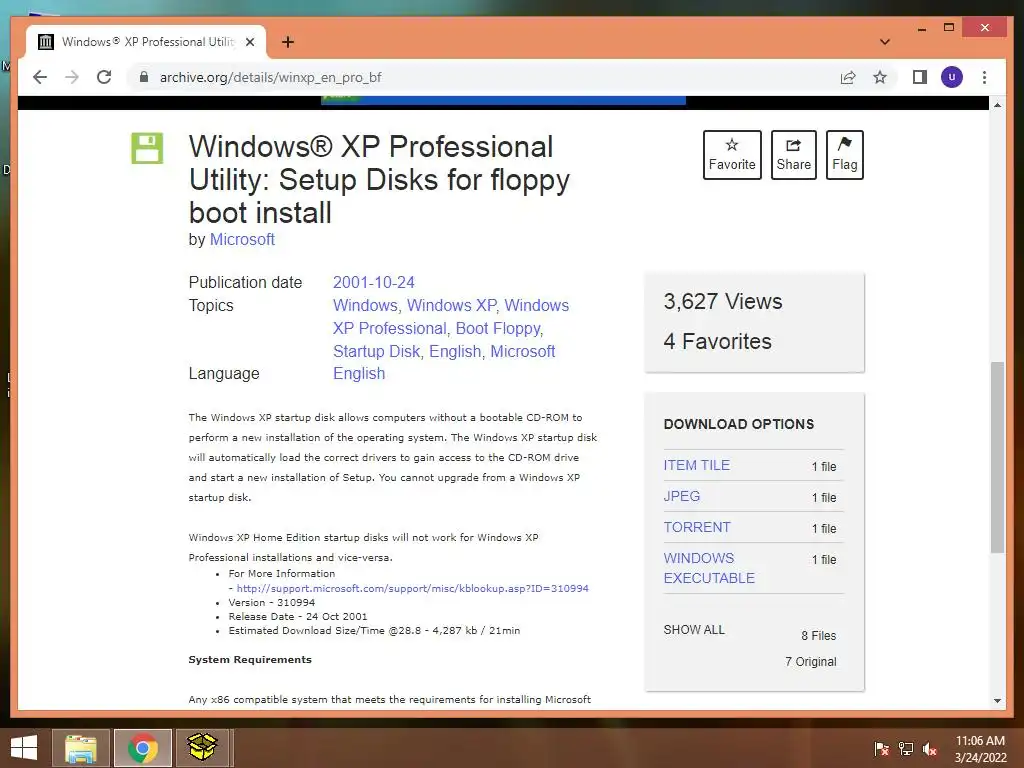
Task: Download the WINDOWS EXECUTABLE file
Action: (x=709, y=568)
